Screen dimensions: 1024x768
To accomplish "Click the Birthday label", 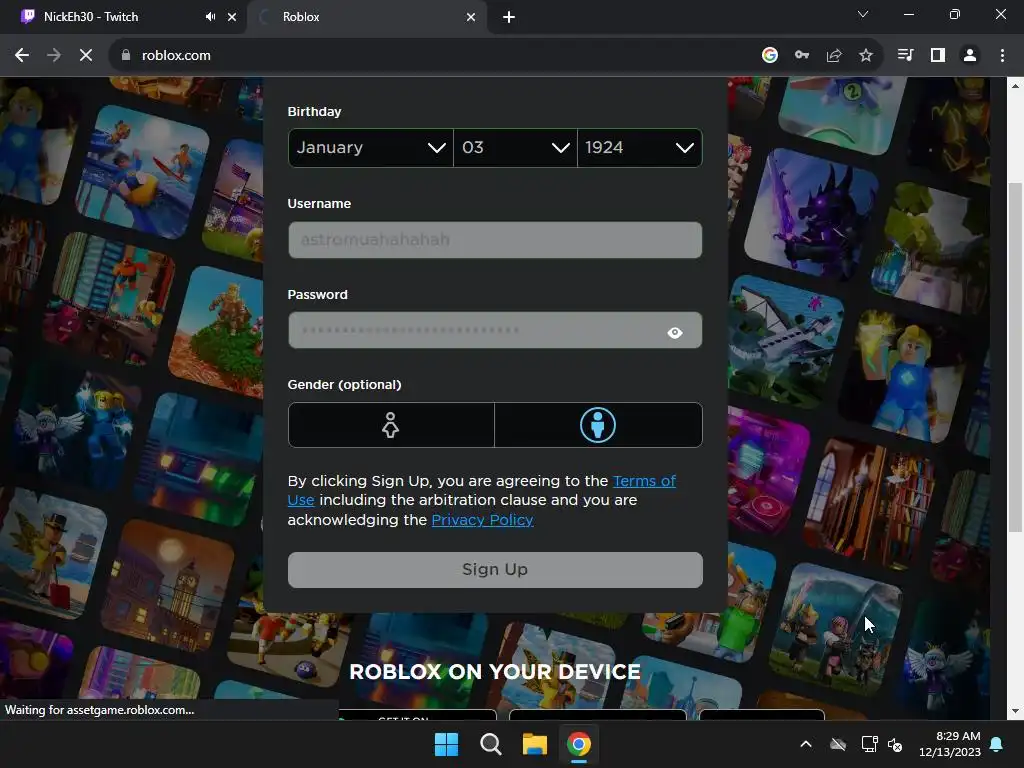I will point(314,112).
